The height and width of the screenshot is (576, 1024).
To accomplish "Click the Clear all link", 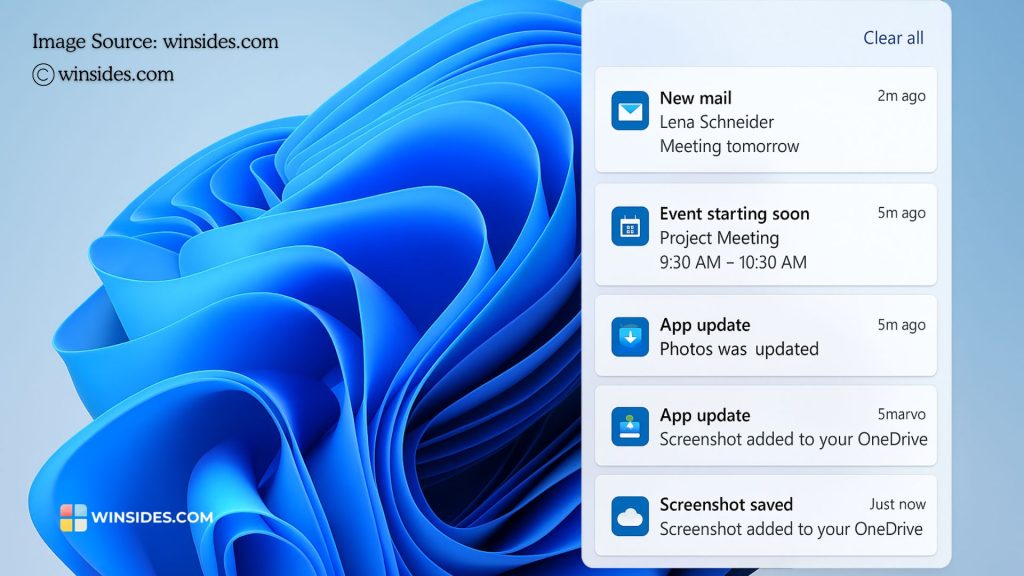I will click(x=893, y=37).
